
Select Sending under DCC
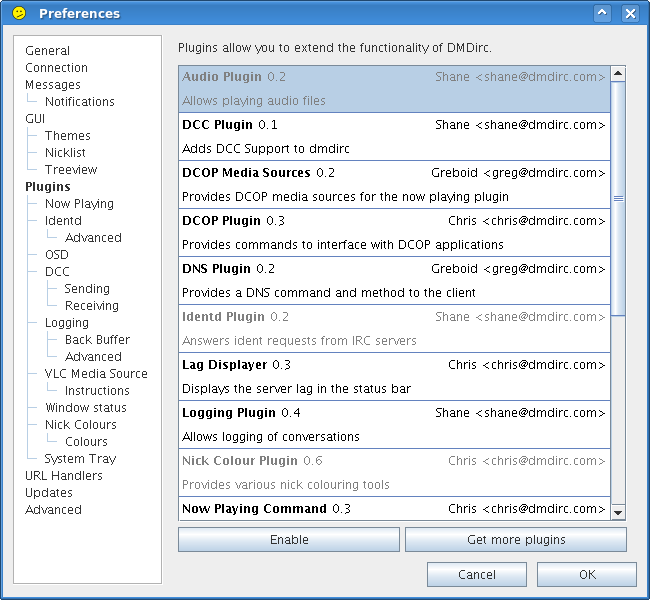(87, 289)
